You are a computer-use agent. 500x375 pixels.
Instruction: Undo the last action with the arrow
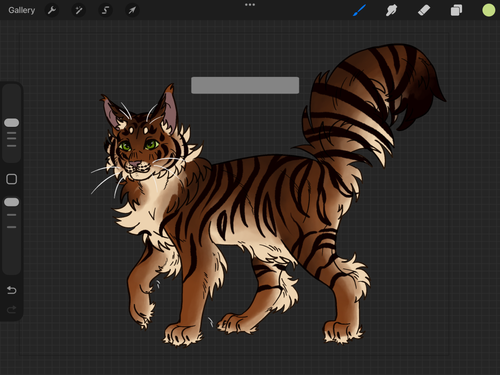click(x=12, y=290)
